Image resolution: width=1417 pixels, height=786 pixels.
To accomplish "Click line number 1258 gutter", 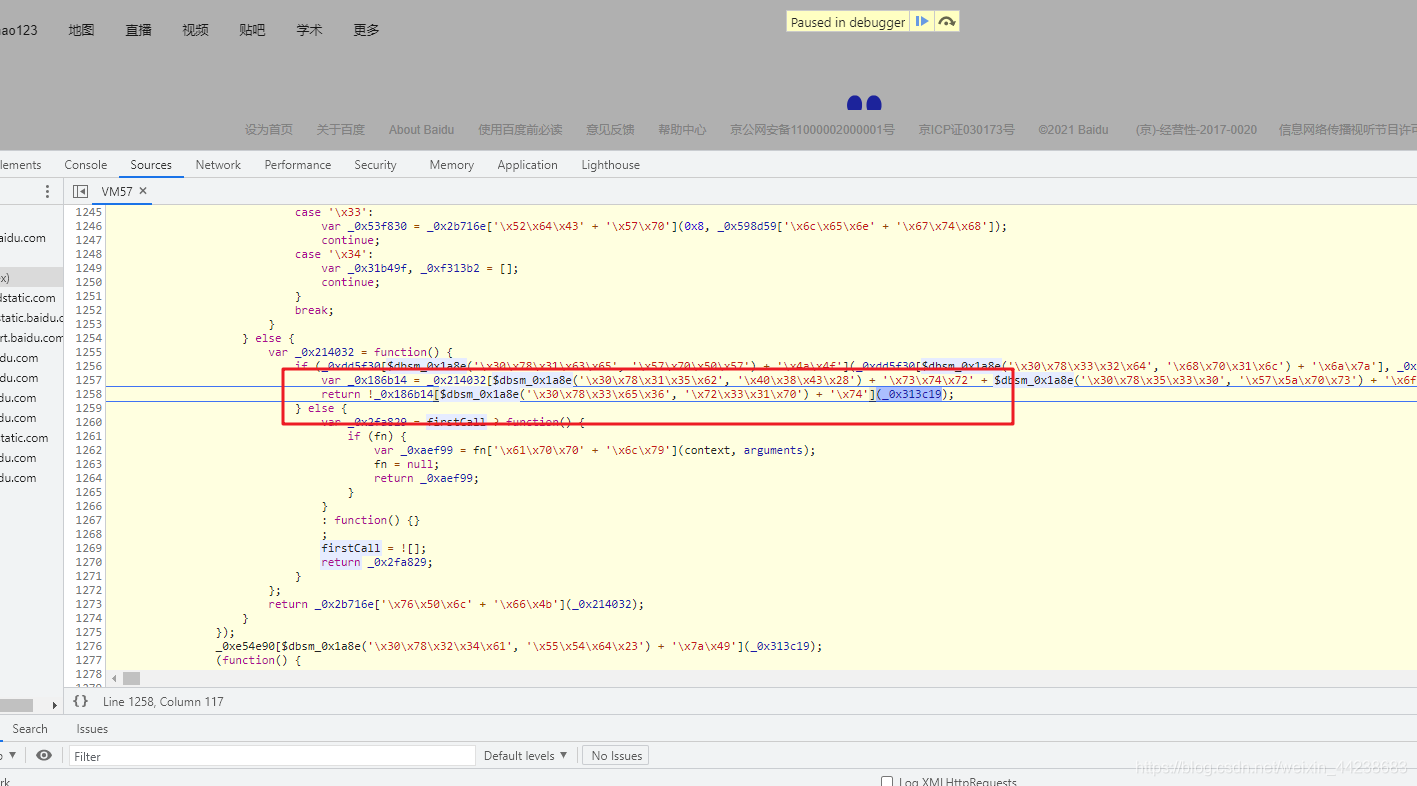I will pyautogui.click(x=89, y=394).
